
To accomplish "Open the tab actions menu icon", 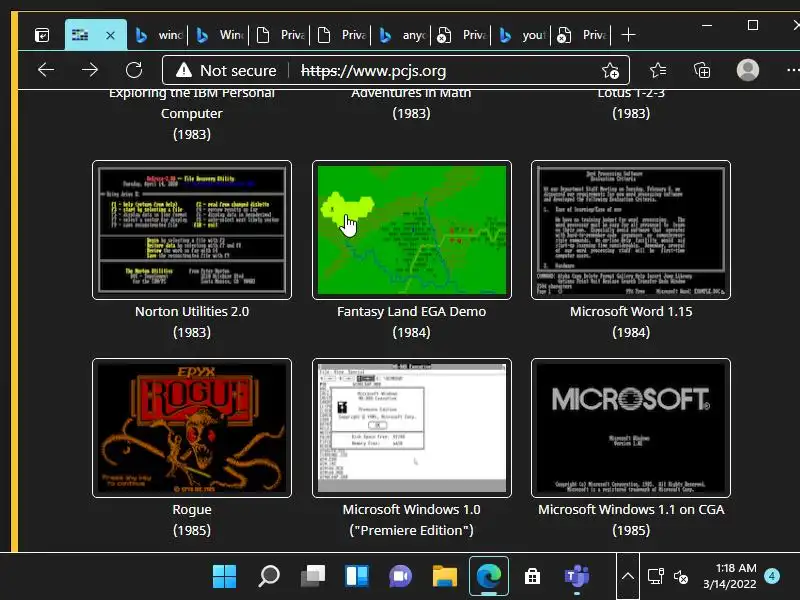I will [x=42, y=35].
